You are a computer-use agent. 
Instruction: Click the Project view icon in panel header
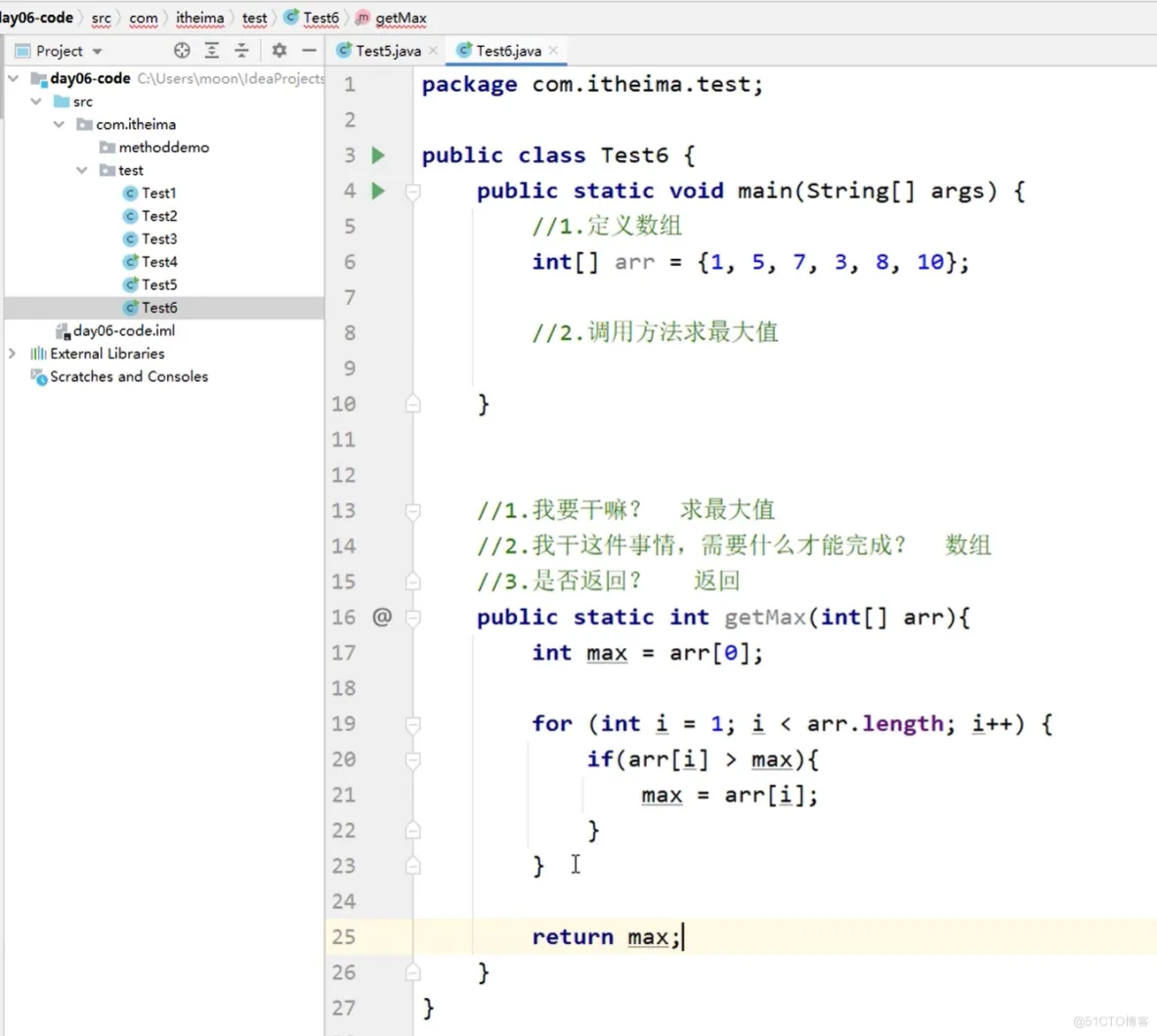tap(22, 51)
